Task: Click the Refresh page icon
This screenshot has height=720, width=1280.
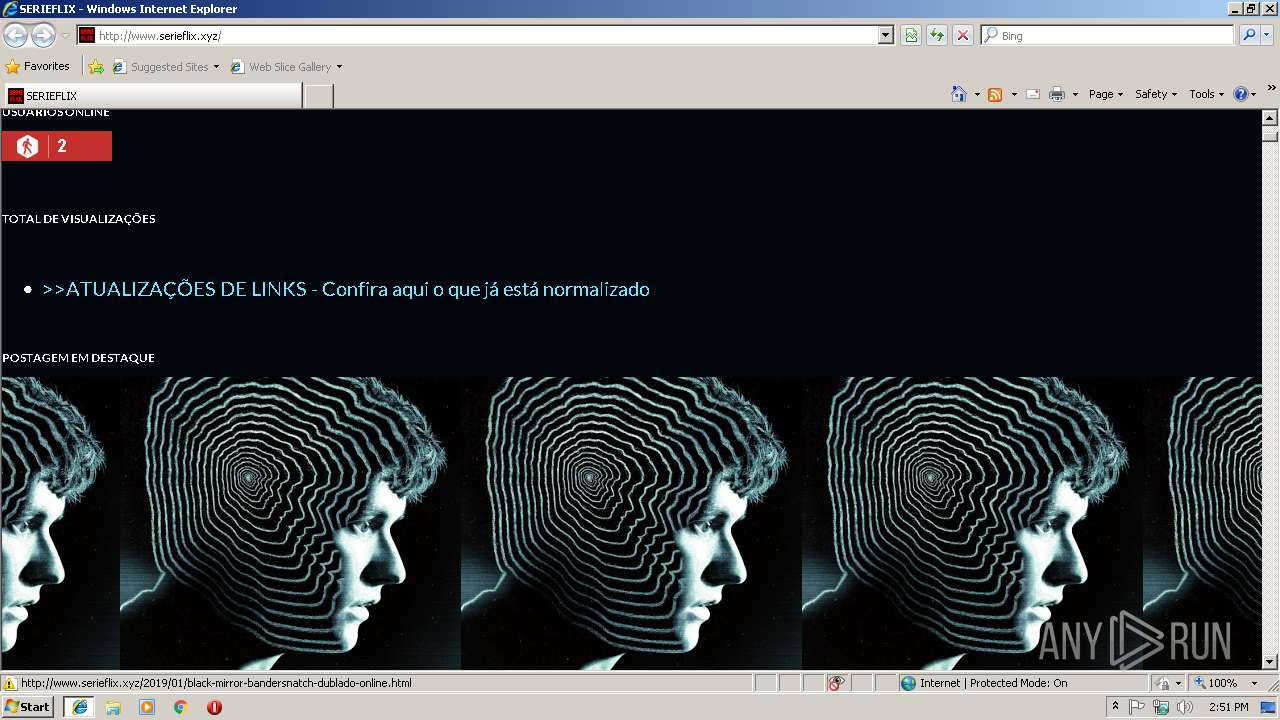Action: point(937,35)
